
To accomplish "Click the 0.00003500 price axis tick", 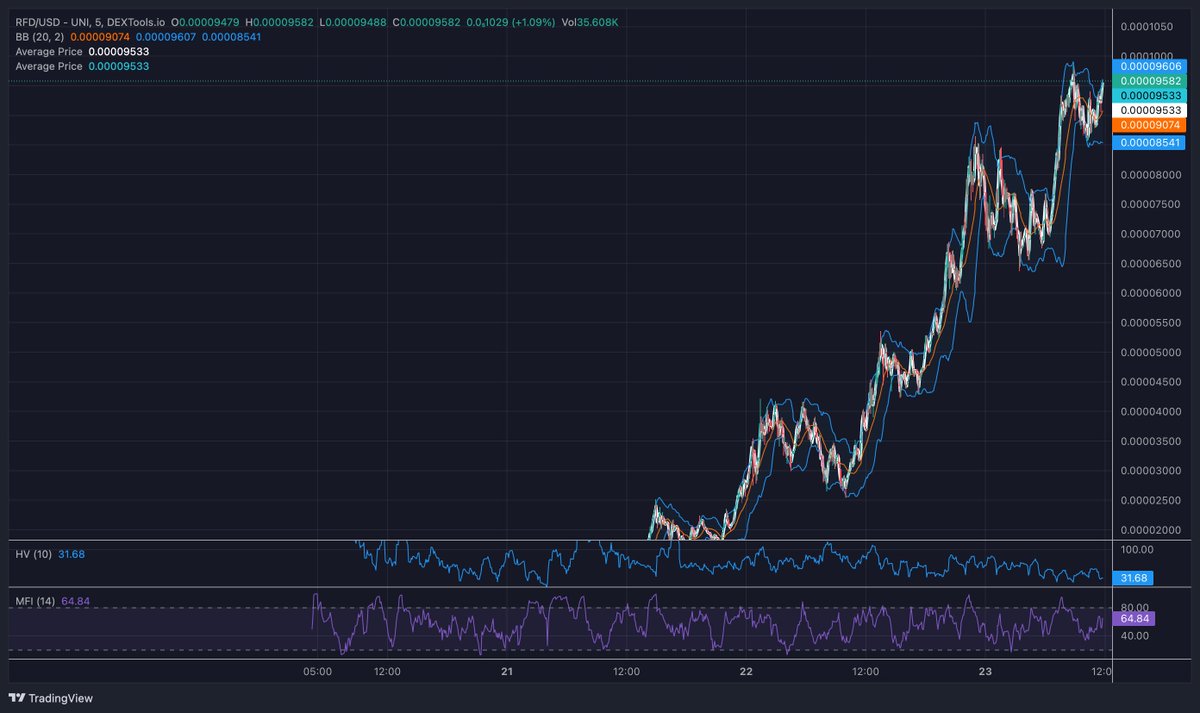I will pos(1149,441).
